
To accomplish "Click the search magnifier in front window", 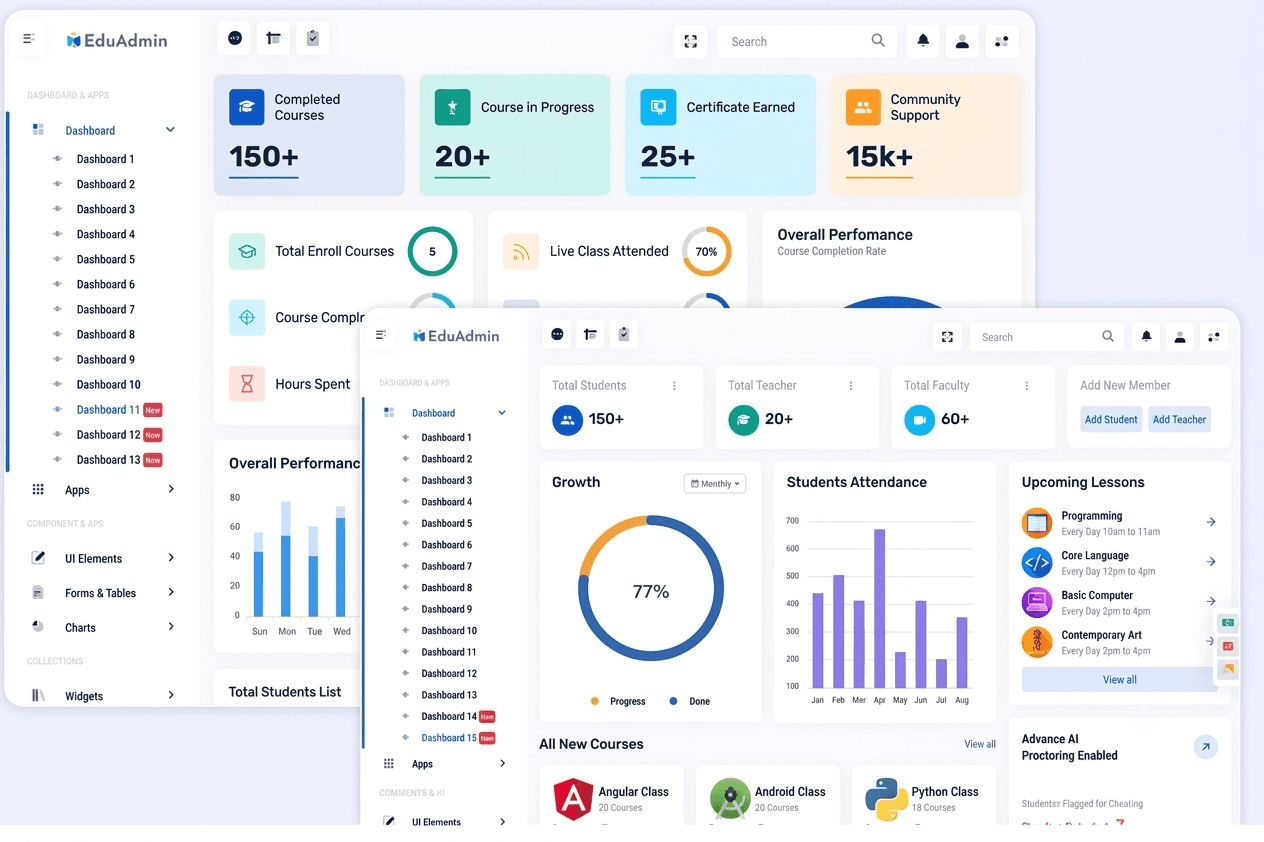I will point(1108,337).
